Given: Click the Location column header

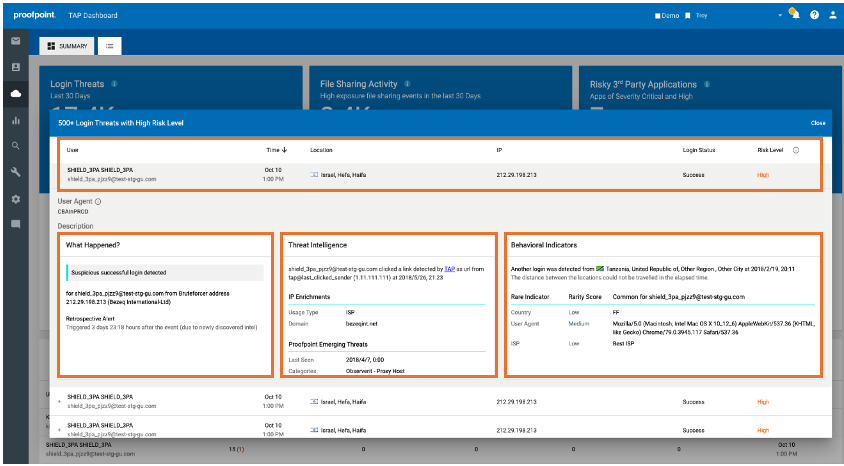Looking at the screenshot, I should coord(321,150).
